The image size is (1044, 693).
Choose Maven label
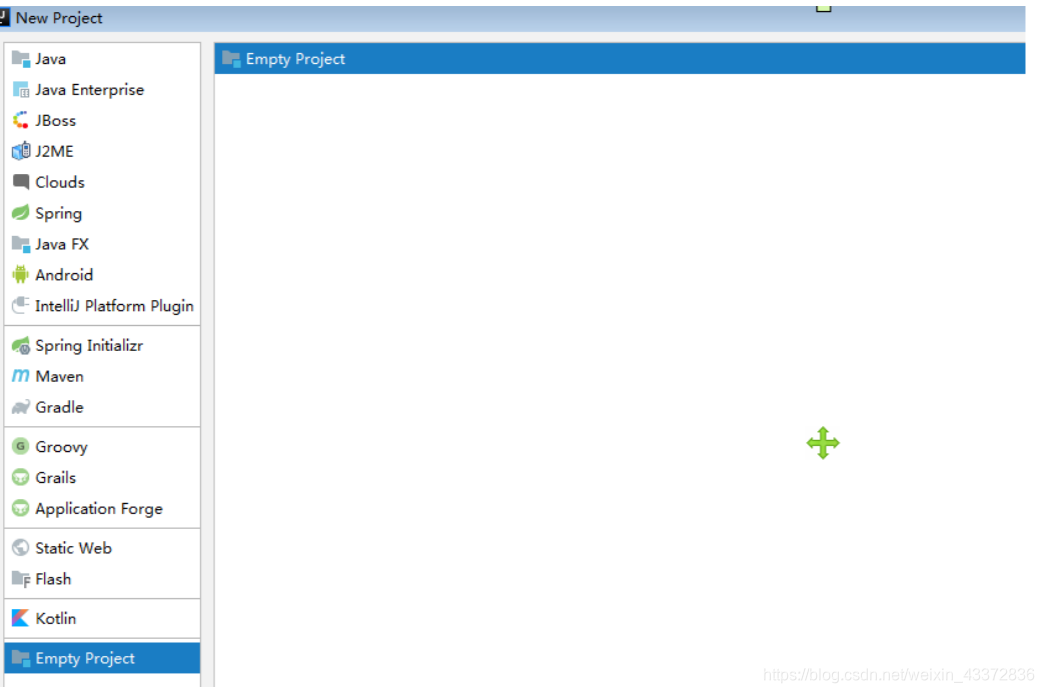(x=59, y=376)
